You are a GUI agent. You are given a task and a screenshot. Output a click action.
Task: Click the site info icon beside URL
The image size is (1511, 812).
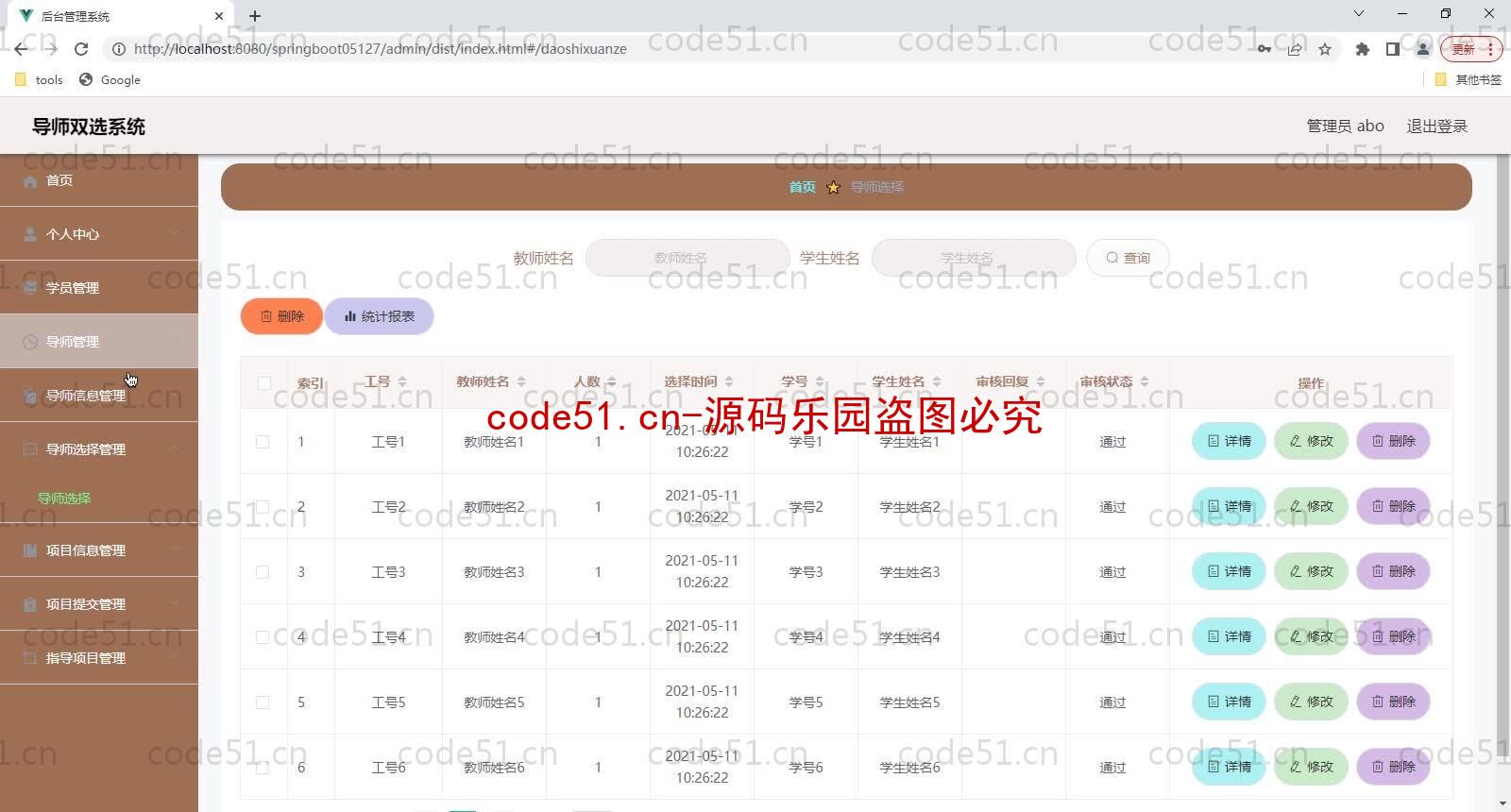coord(119,49)
